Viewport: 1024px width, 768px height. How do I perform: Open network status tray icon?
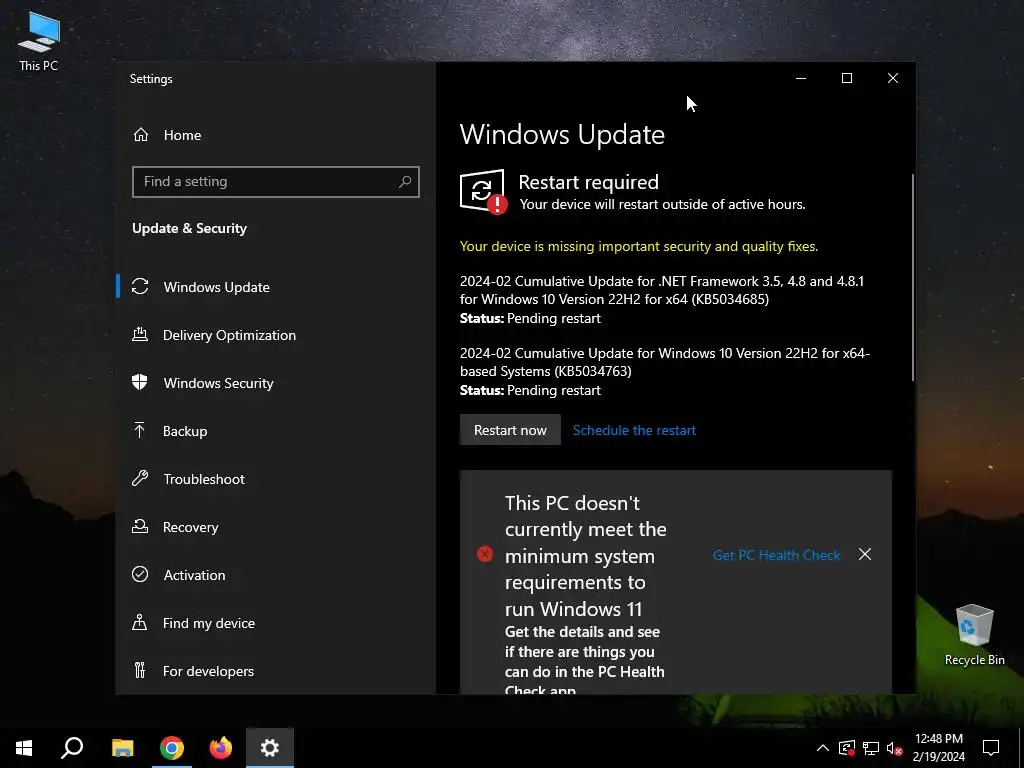pos(871,748)
